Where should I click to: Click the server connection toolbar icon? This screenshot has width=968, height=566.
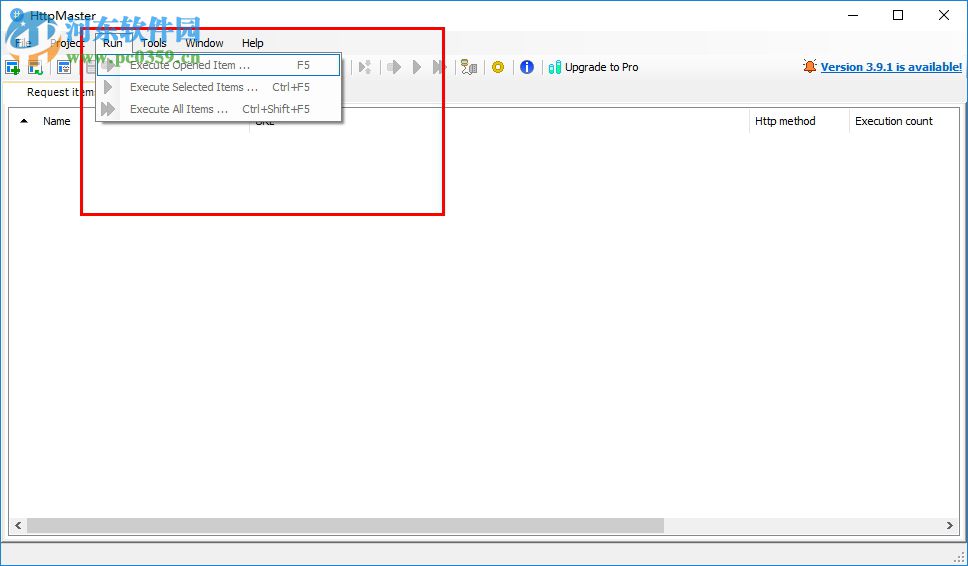point(469,67)
